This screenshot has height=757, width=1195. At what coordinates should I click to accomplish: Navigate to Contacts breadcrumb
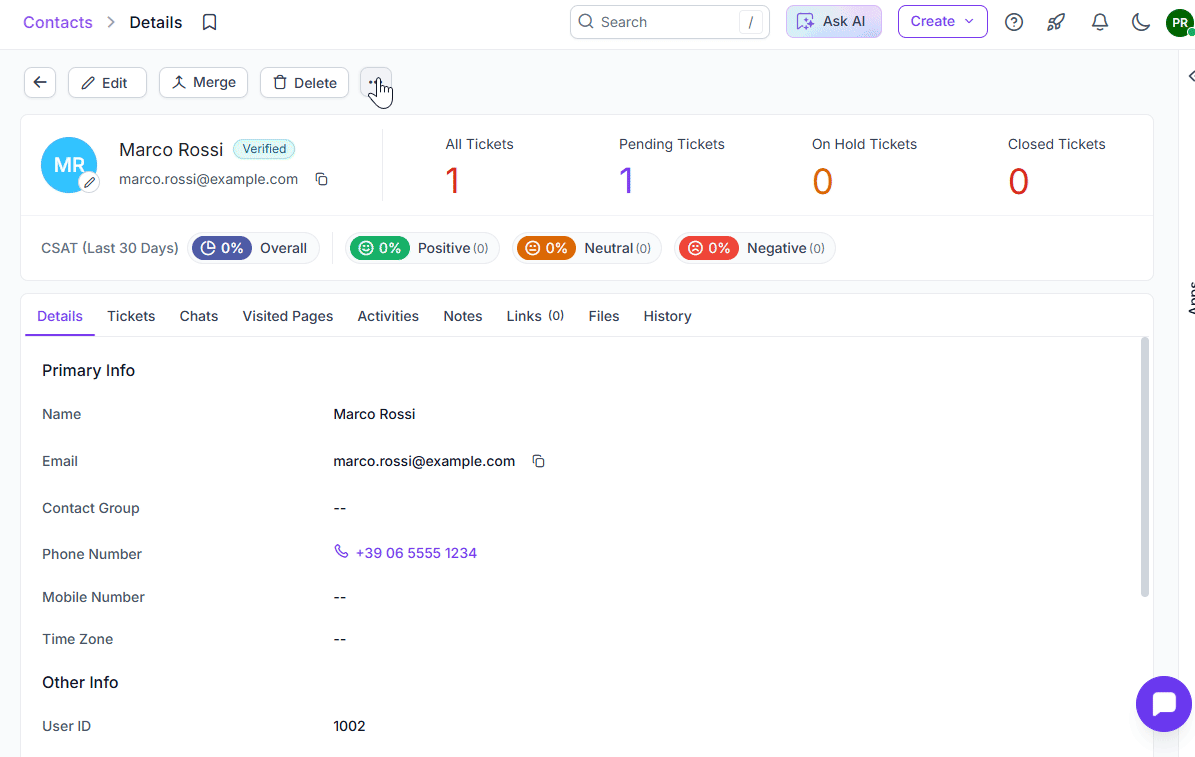click(57, 22)
